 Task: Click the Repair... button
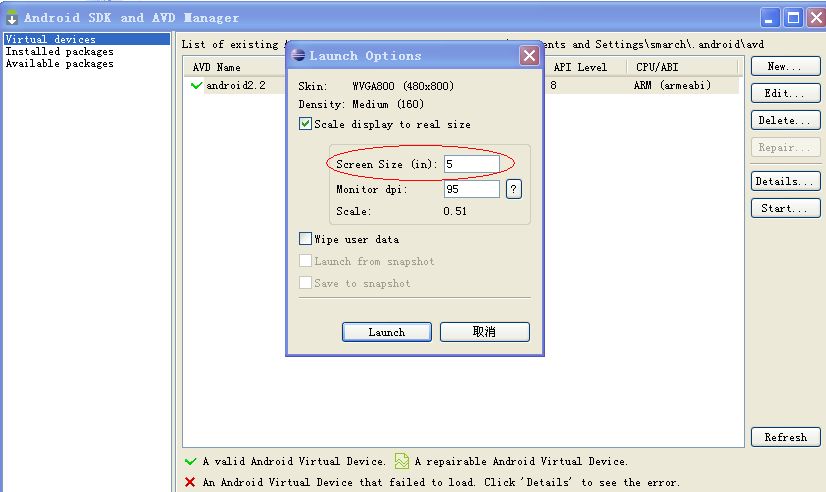tap(785, 147)
